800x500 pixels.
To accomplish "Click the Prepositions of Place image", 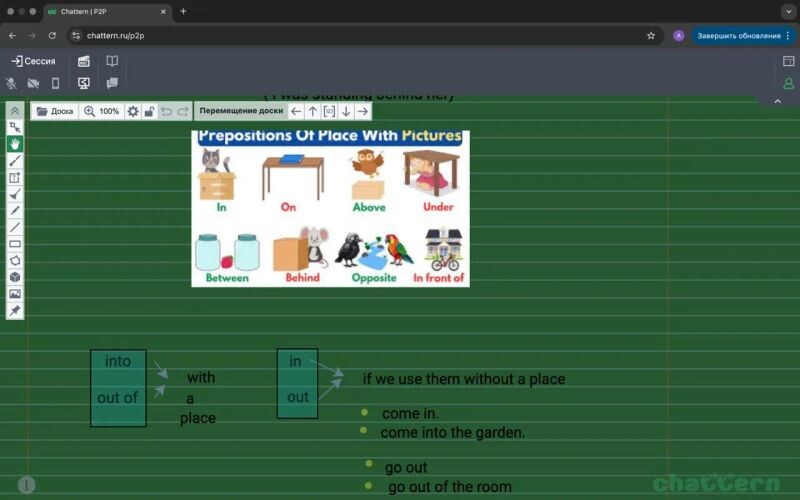I will [x=330, y=208].
